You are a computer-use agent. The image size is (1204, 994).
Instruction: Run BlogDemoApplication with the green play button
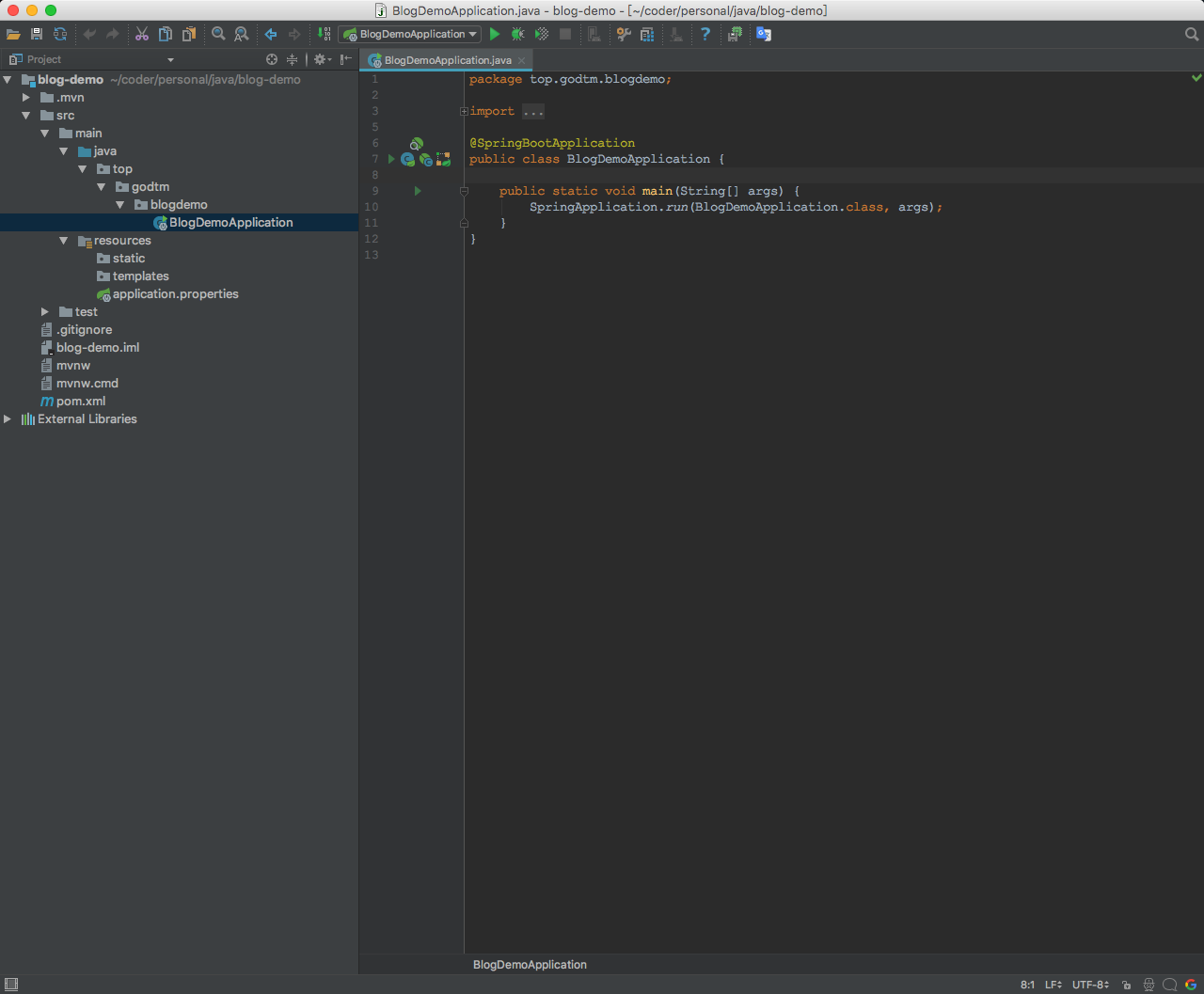495,34
